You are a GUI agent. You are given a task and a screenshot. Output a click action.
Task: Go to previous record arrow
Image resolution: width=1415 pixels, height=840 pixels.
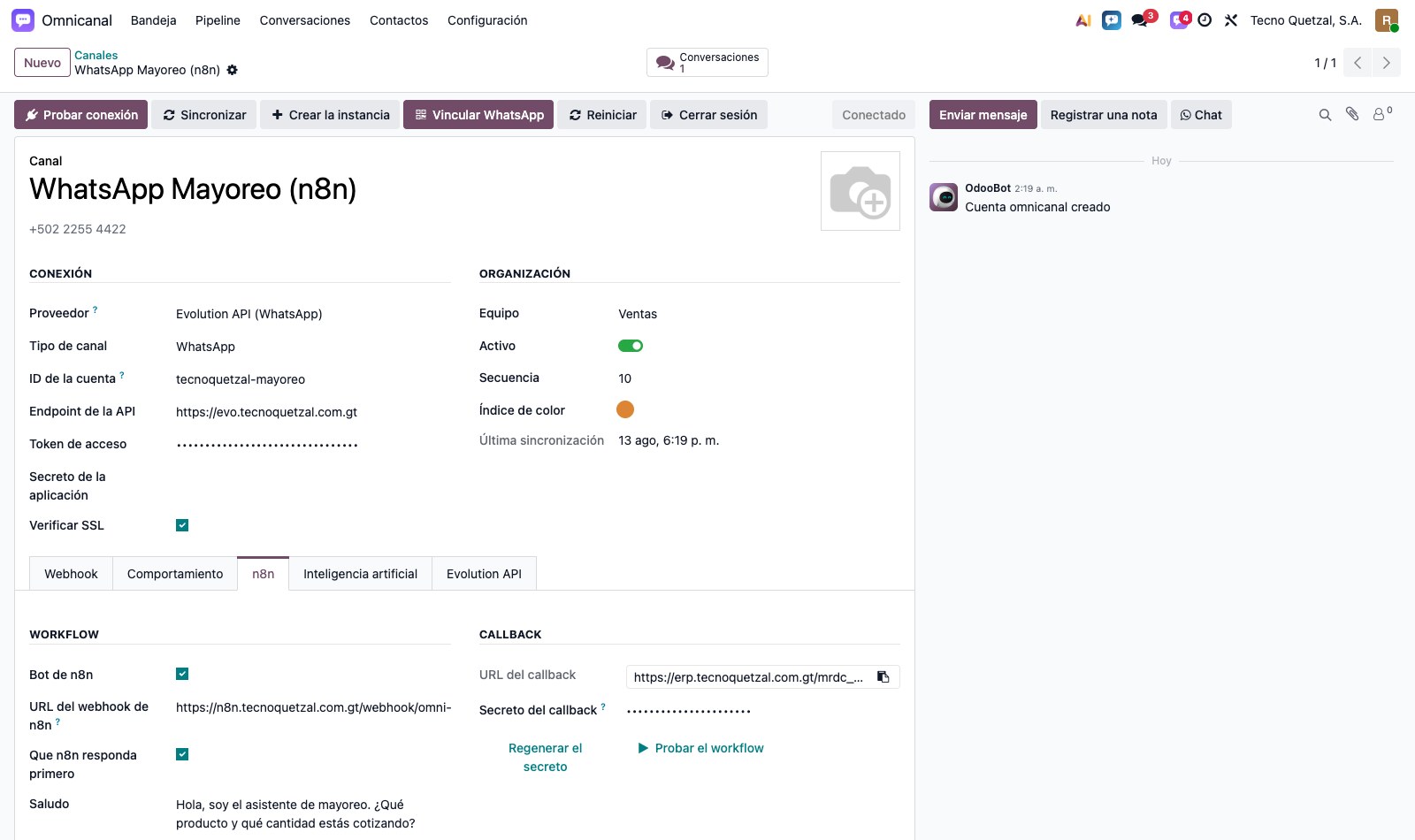point(1358,63)
